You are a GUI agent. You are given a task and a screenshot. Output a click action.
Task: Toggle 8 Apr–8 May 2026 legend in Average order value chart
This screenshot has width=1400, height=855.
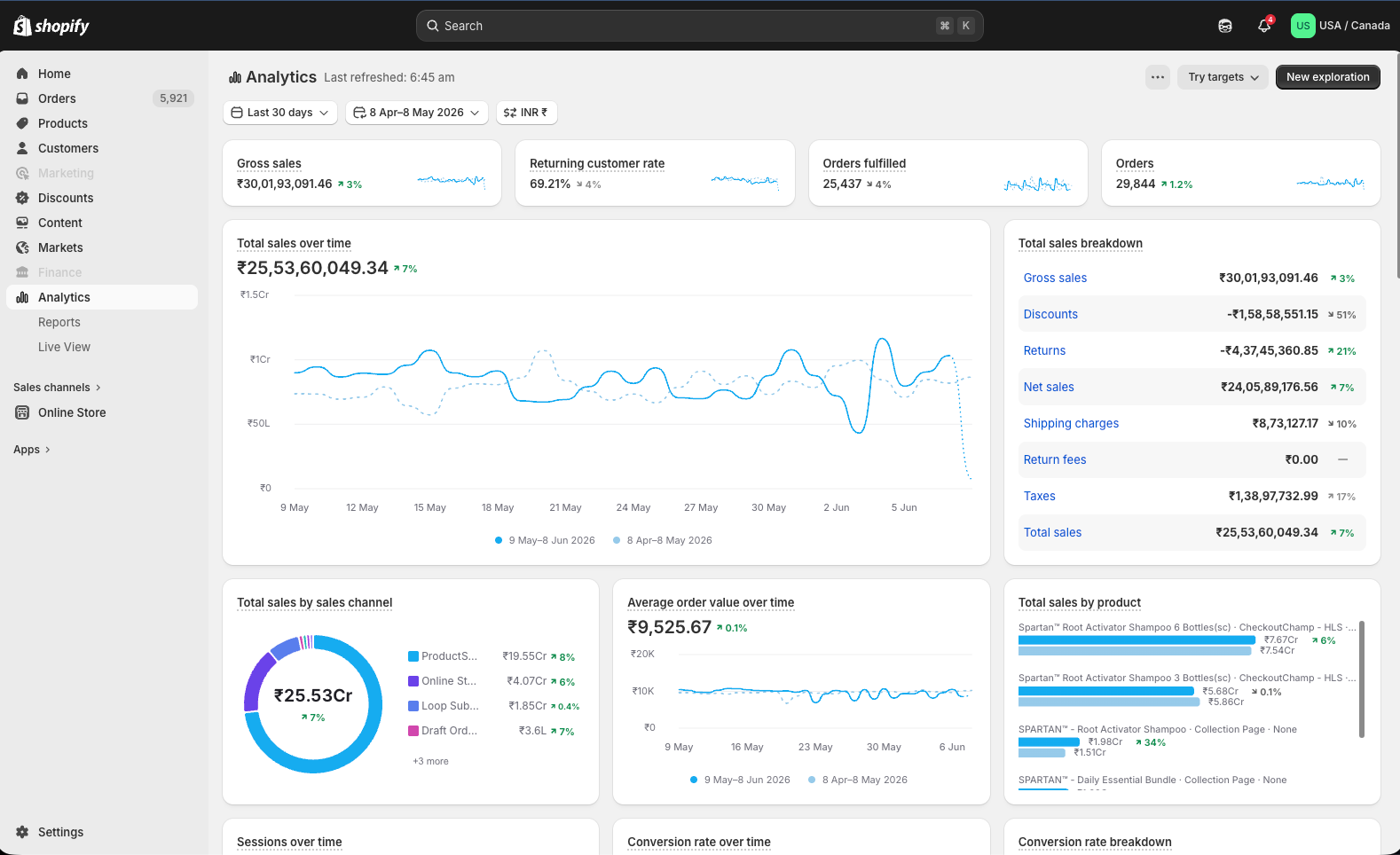coord(858,780)
